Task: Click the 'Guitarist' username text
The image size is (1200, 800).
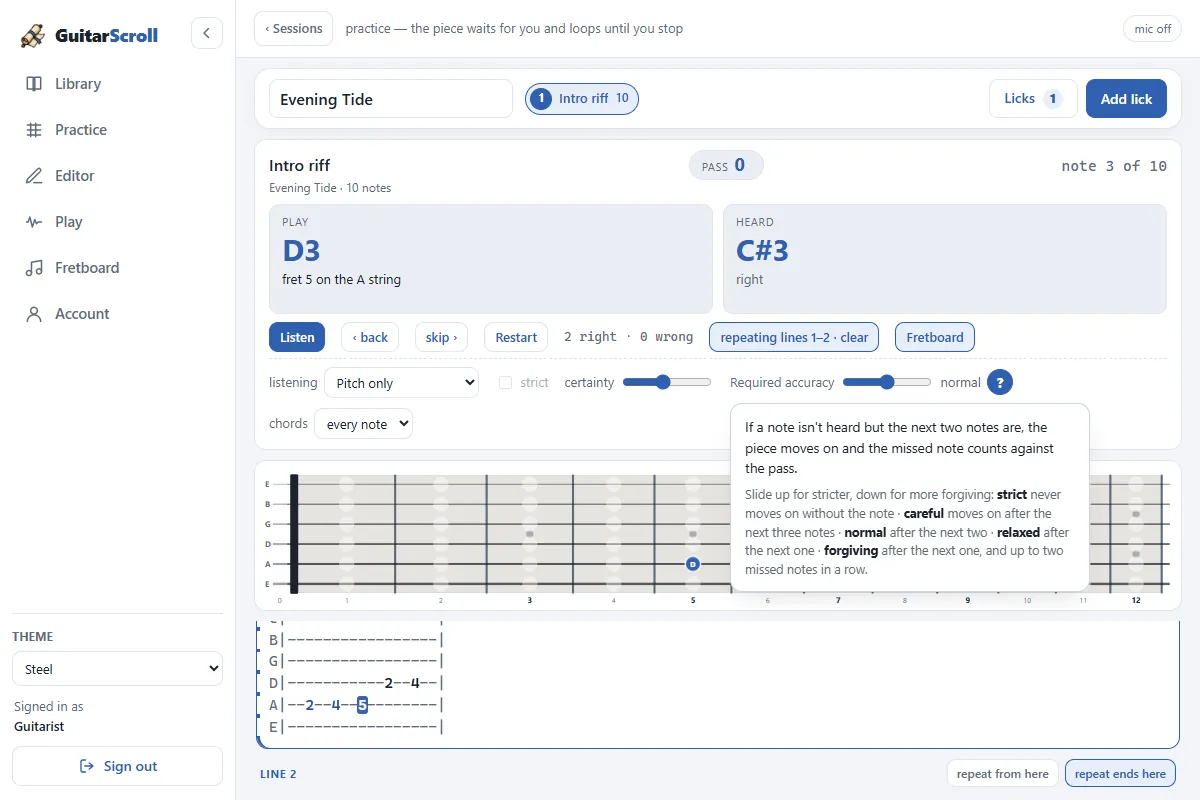Action: pyautogui.click(x=39, y=727)
